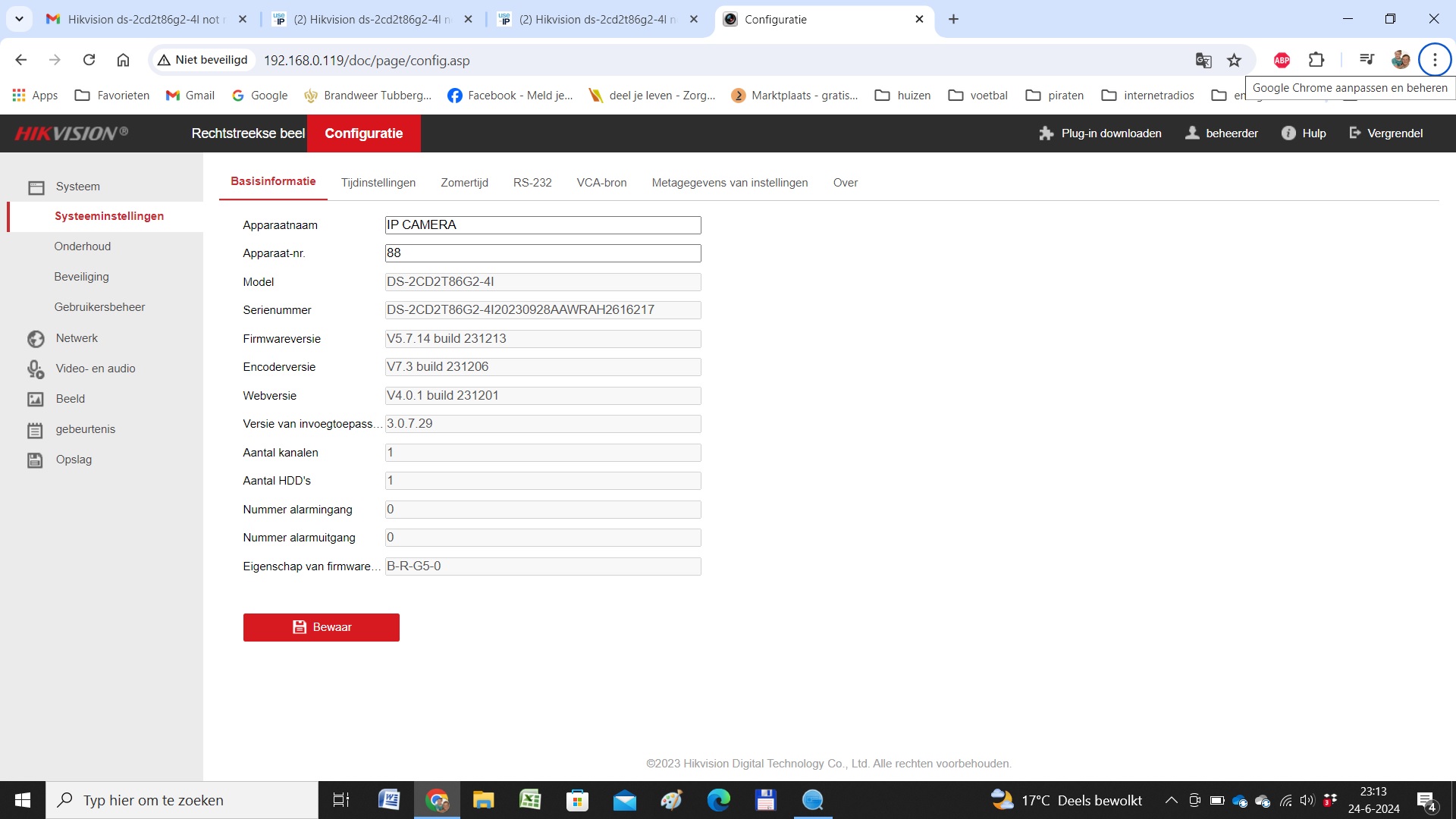1456x819 pixels.
Task: Open Microsoft Word from the taskbar
Action: [389, 800]
